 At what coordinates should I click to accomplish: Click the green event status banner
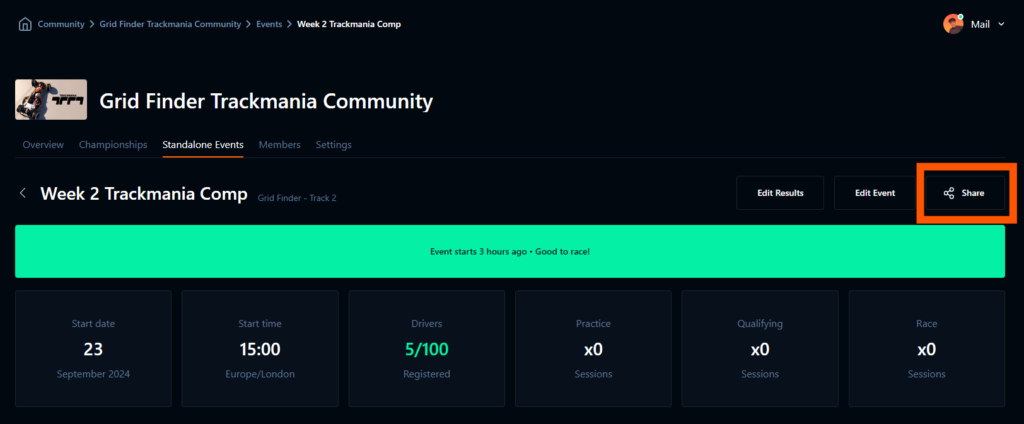510,251
